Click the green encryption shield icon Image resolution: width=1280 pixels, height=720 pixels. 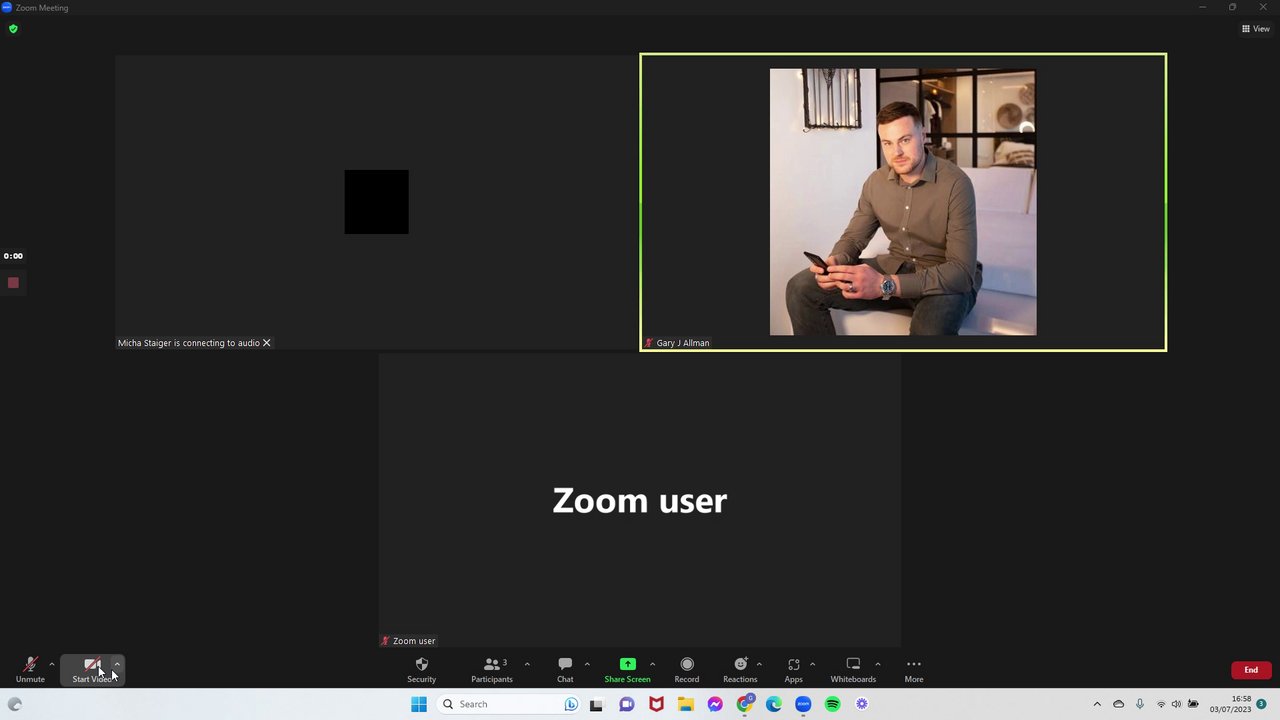pos(13,29)
